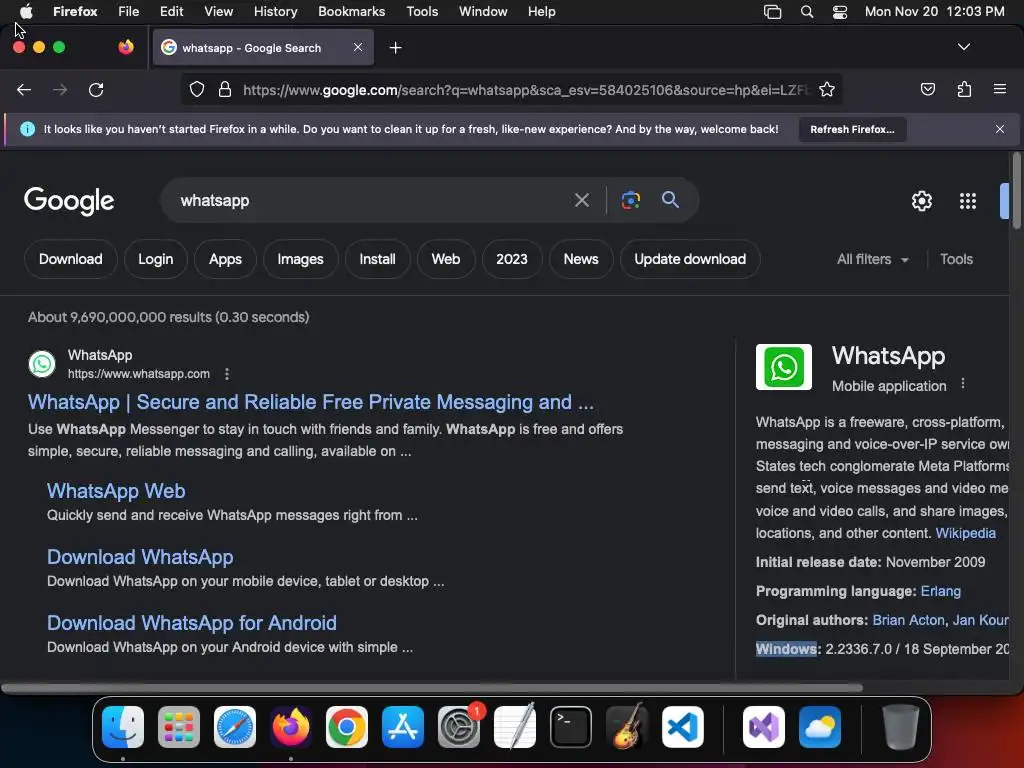Open the Bookmarks menu
The width and height of the screenshot is (1024, 768).
(351, 11)
